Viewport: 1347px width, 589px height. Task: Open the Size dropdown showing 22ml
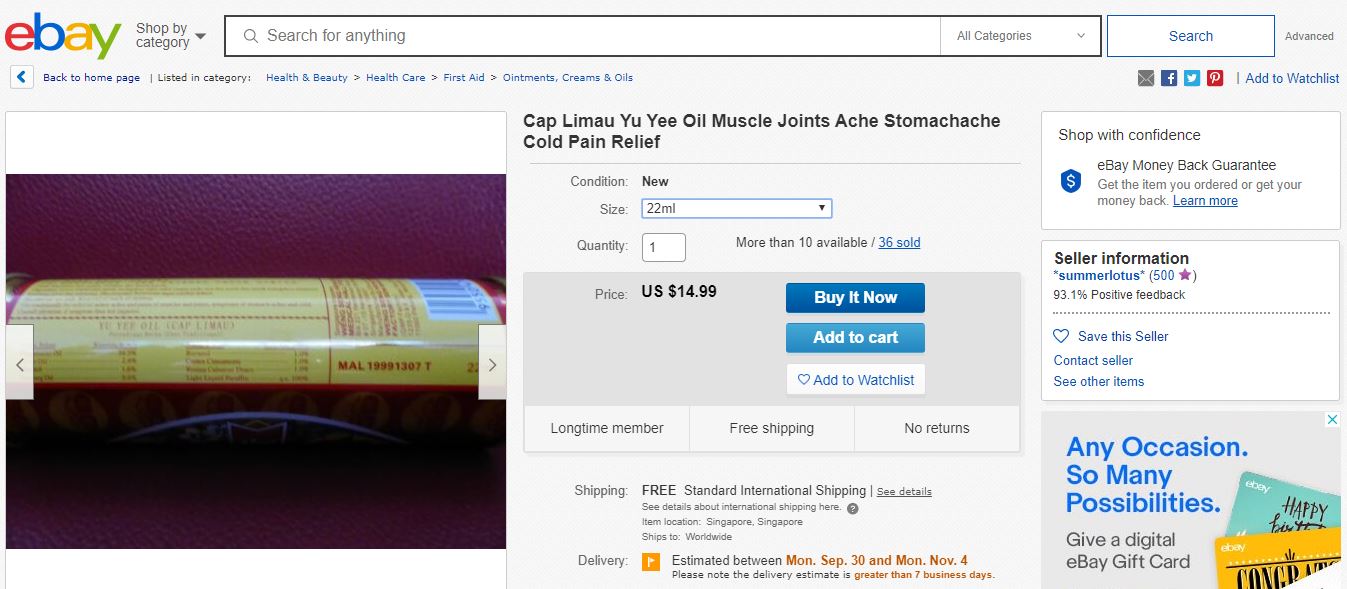coord(736,208)
